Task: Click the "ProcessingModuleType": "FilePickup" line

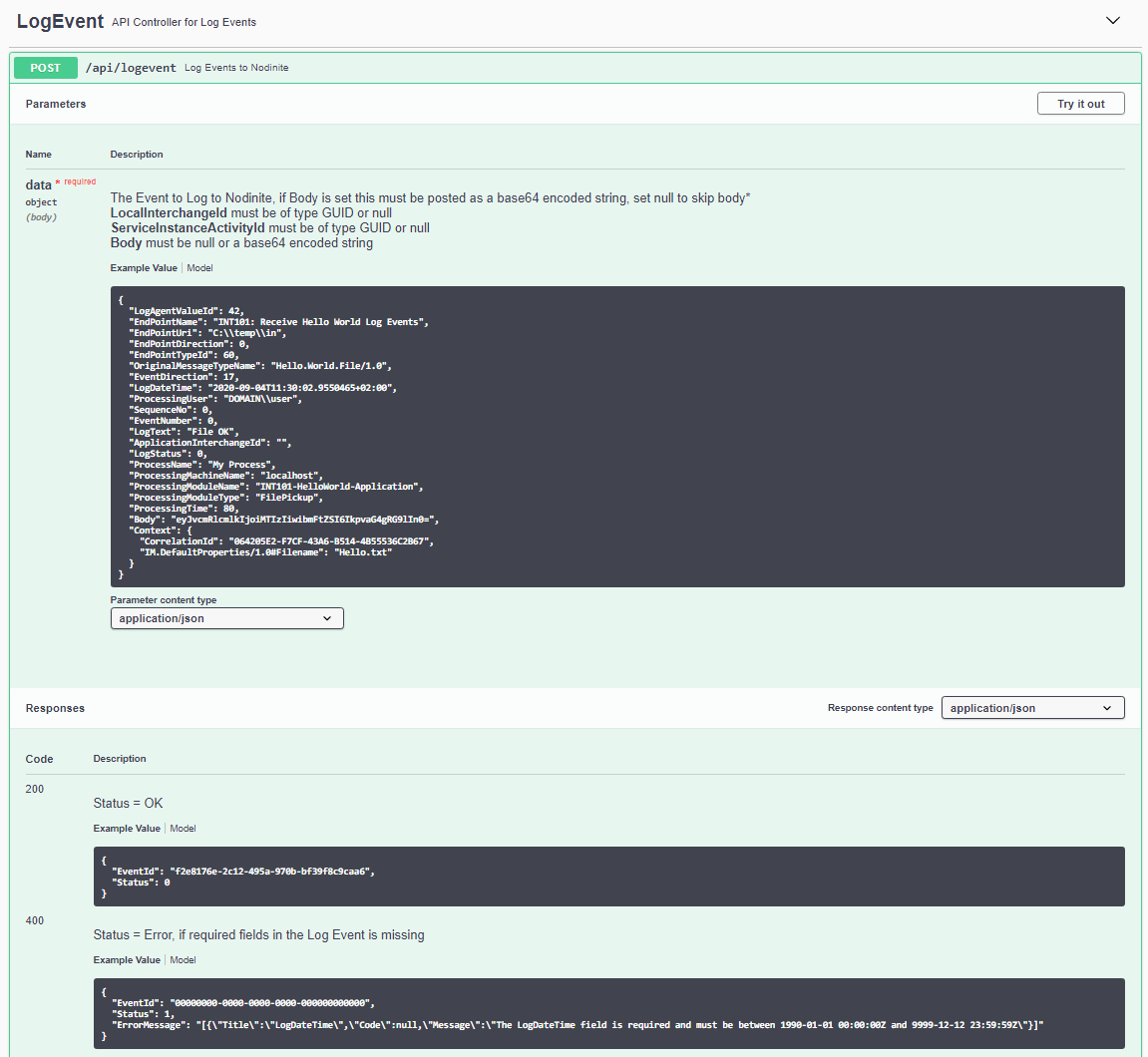Action: (x=226, y=498)
